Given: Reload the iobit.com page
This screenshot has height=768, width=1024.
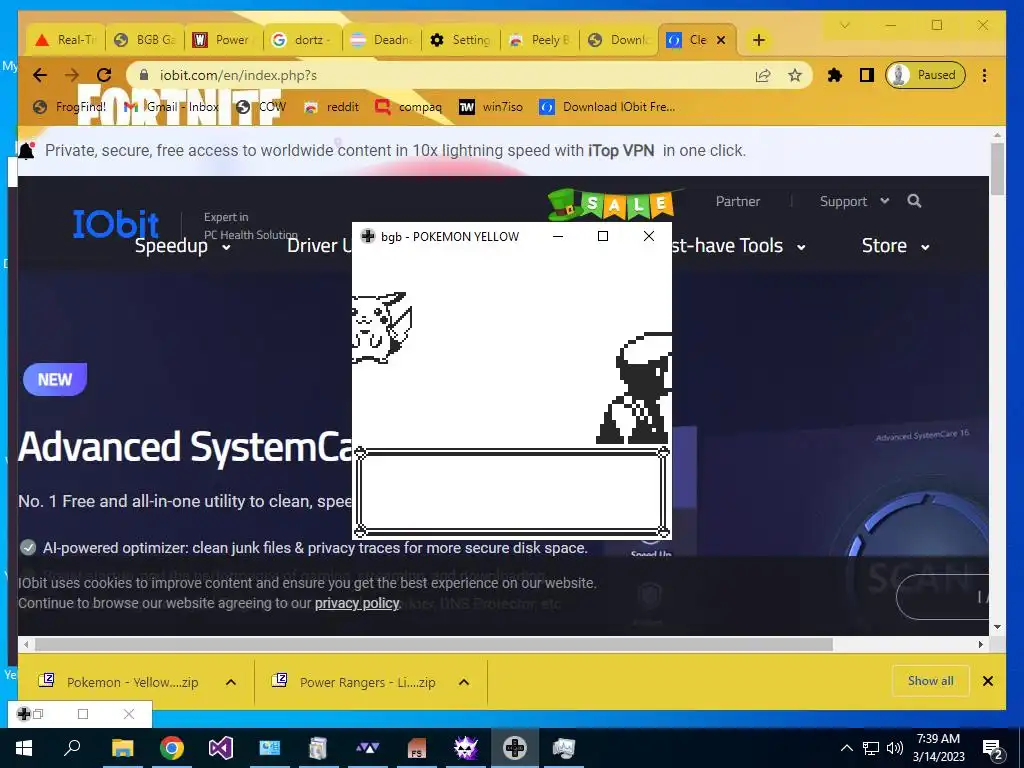Looking at the screenshot, I should [104, 75].
